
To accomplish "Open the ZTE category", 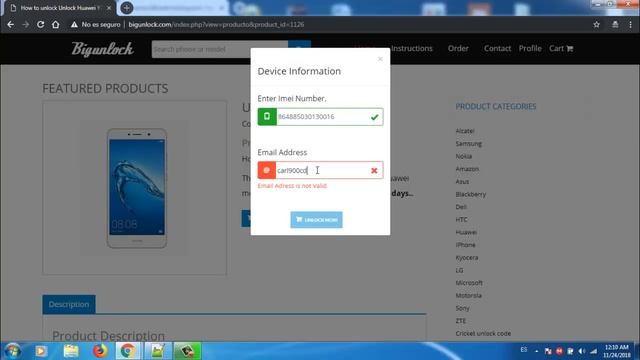I will 460,321.
